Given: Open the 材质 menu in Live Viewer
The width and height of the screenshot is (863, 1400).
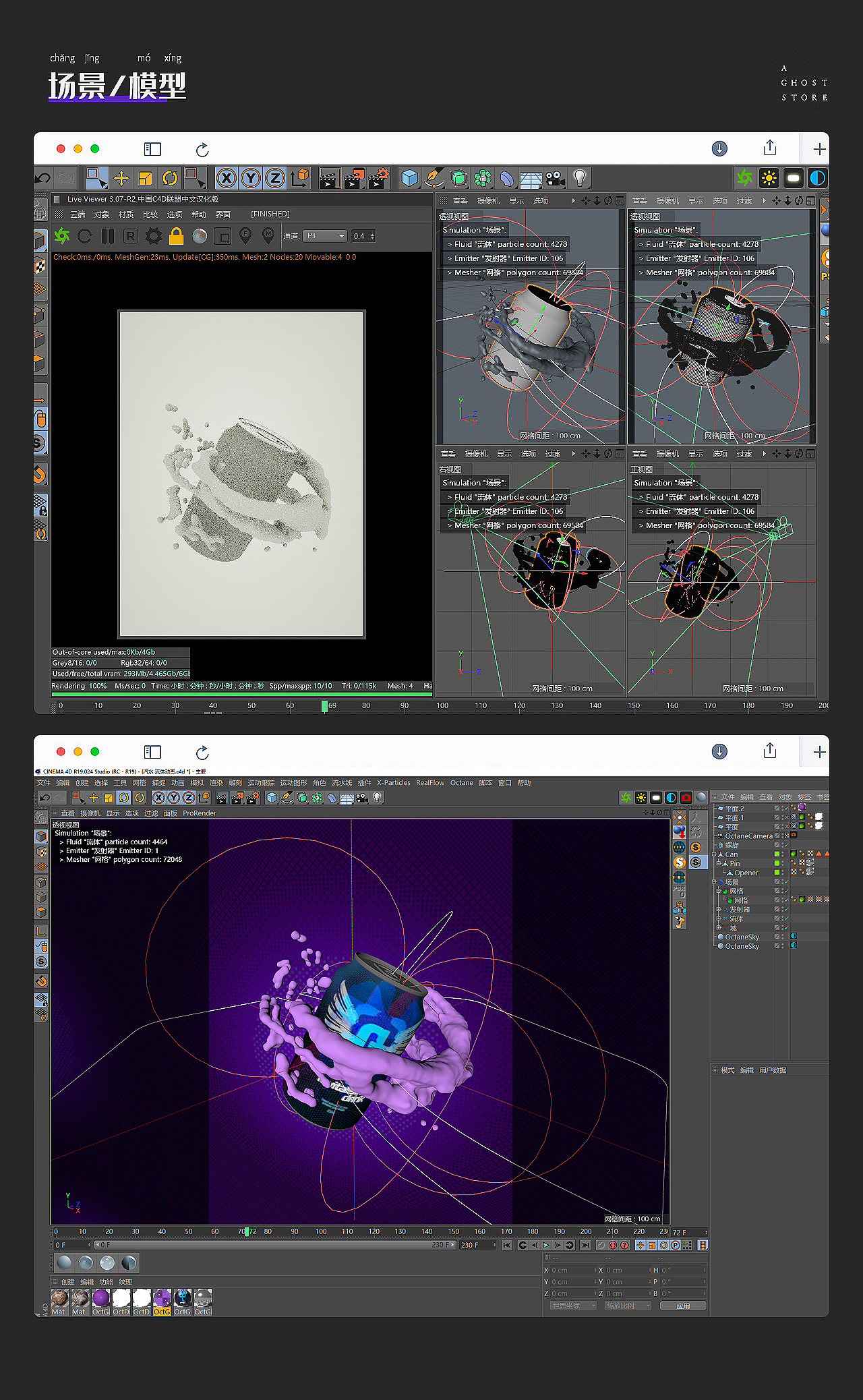Looking at the screenshot, I should tap(126, 214).
